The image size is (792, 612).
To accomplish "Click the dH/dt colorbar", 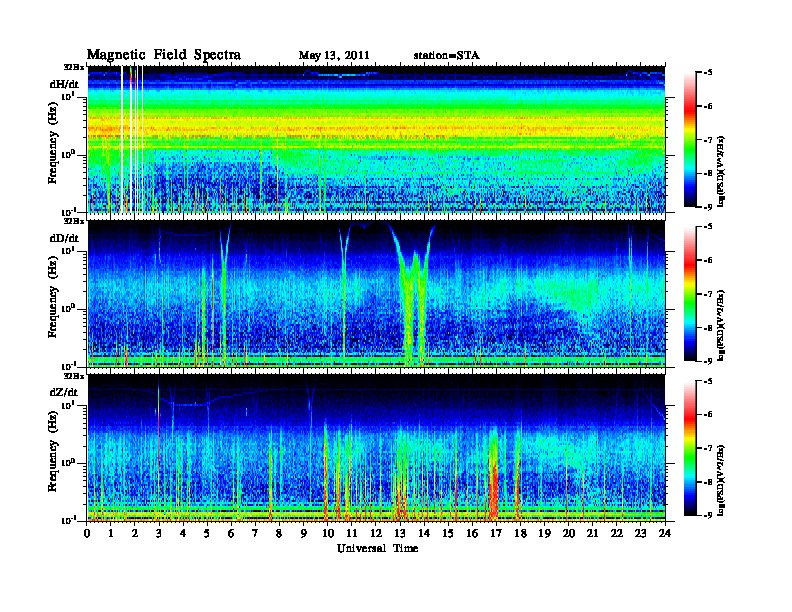I will (x=690, y=139).
